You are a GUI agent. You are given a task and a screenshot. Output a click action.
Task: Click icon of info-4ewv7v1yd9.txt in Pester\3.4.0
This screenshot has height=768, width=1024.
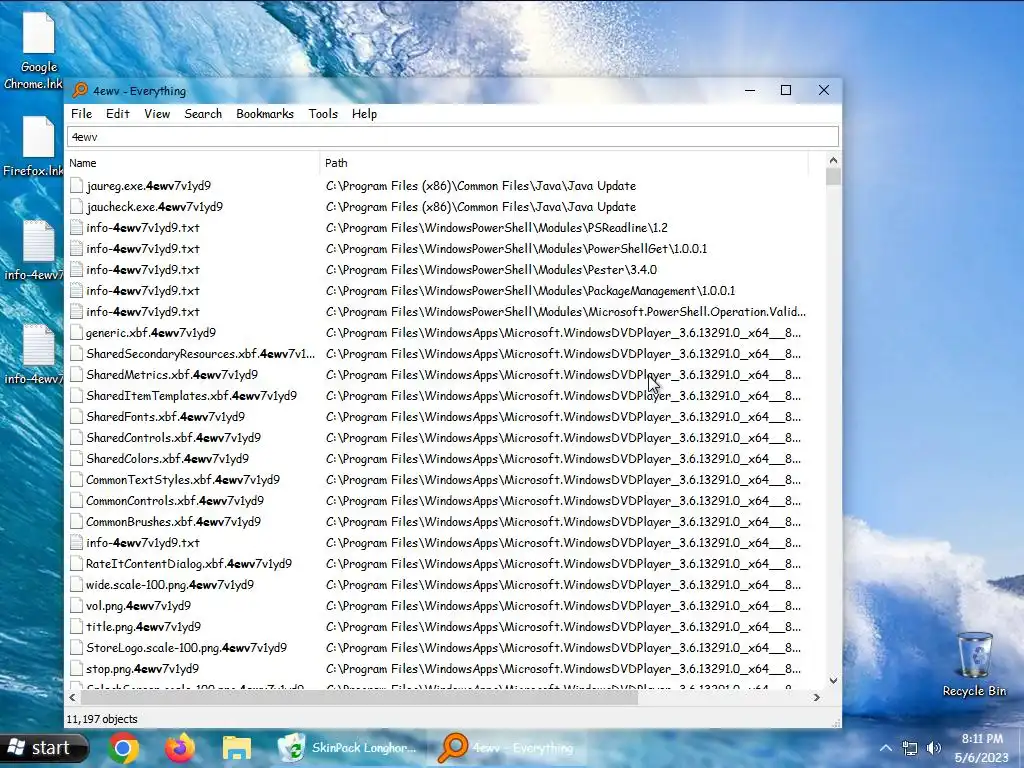(76, 270)
